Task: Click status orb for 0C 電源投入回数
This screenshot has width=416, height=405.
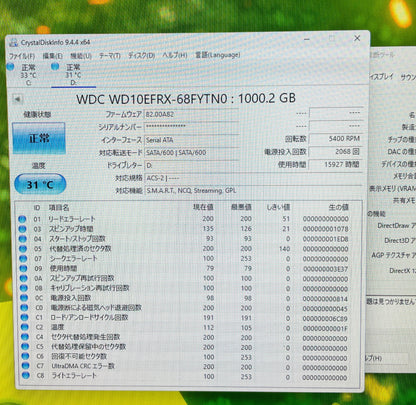Action: pyautogui.click(x=24, y=298)
